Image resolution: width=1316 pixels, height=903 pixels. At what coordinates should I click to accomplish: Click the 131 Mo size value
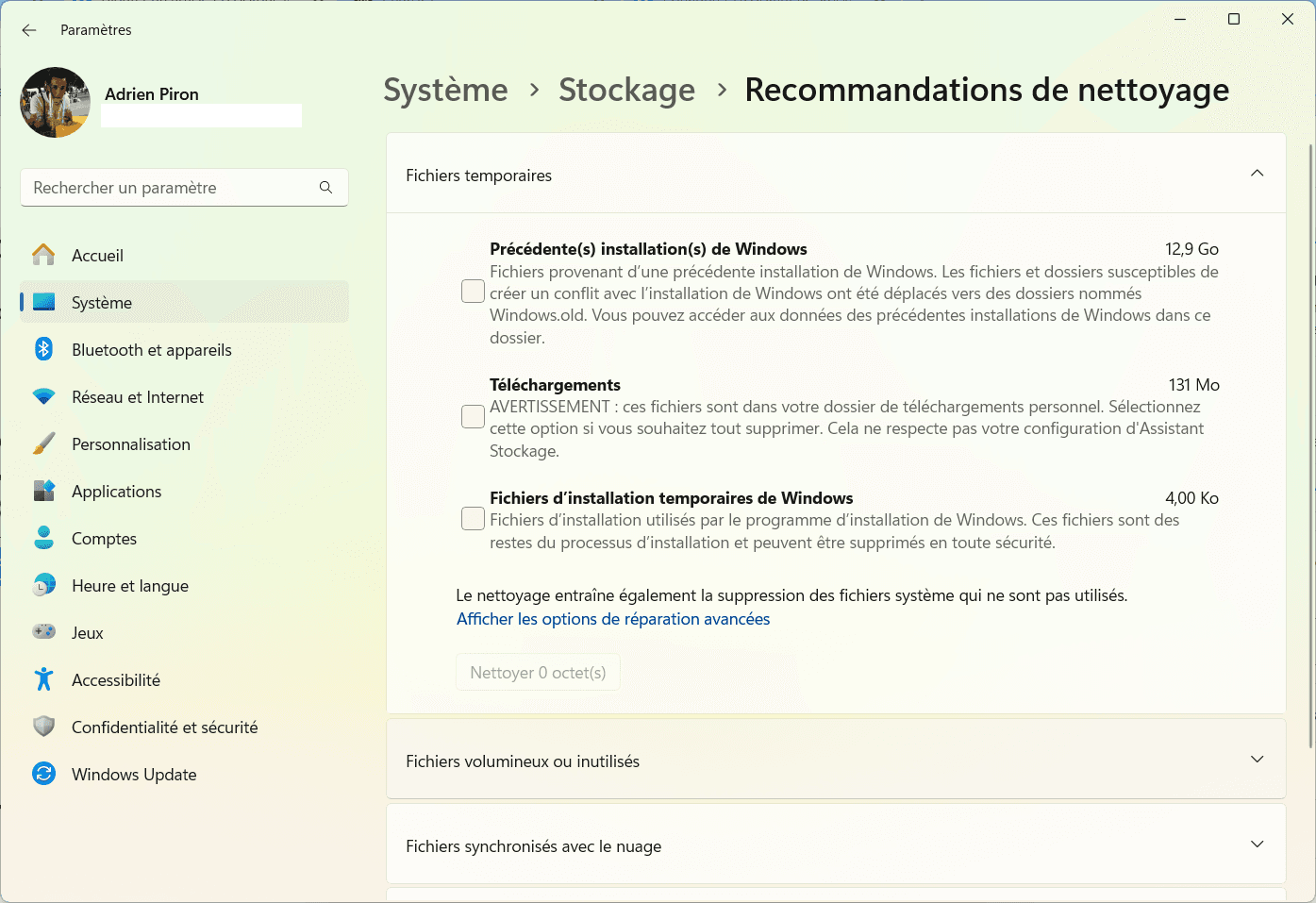(1193, 385)
